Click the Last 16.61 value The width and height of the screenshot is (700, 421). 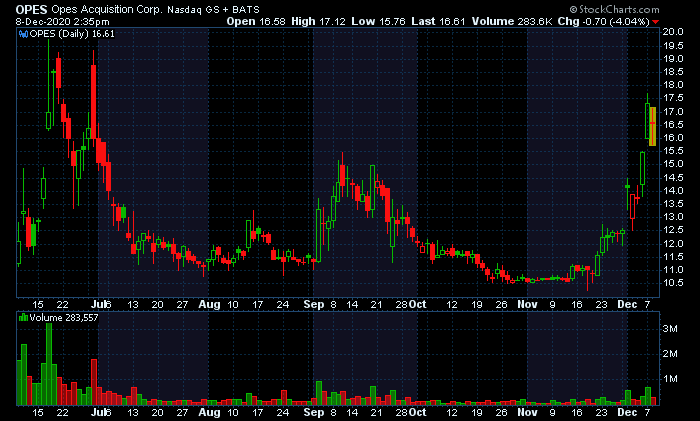pyautogui.click(x=438, y=21)
